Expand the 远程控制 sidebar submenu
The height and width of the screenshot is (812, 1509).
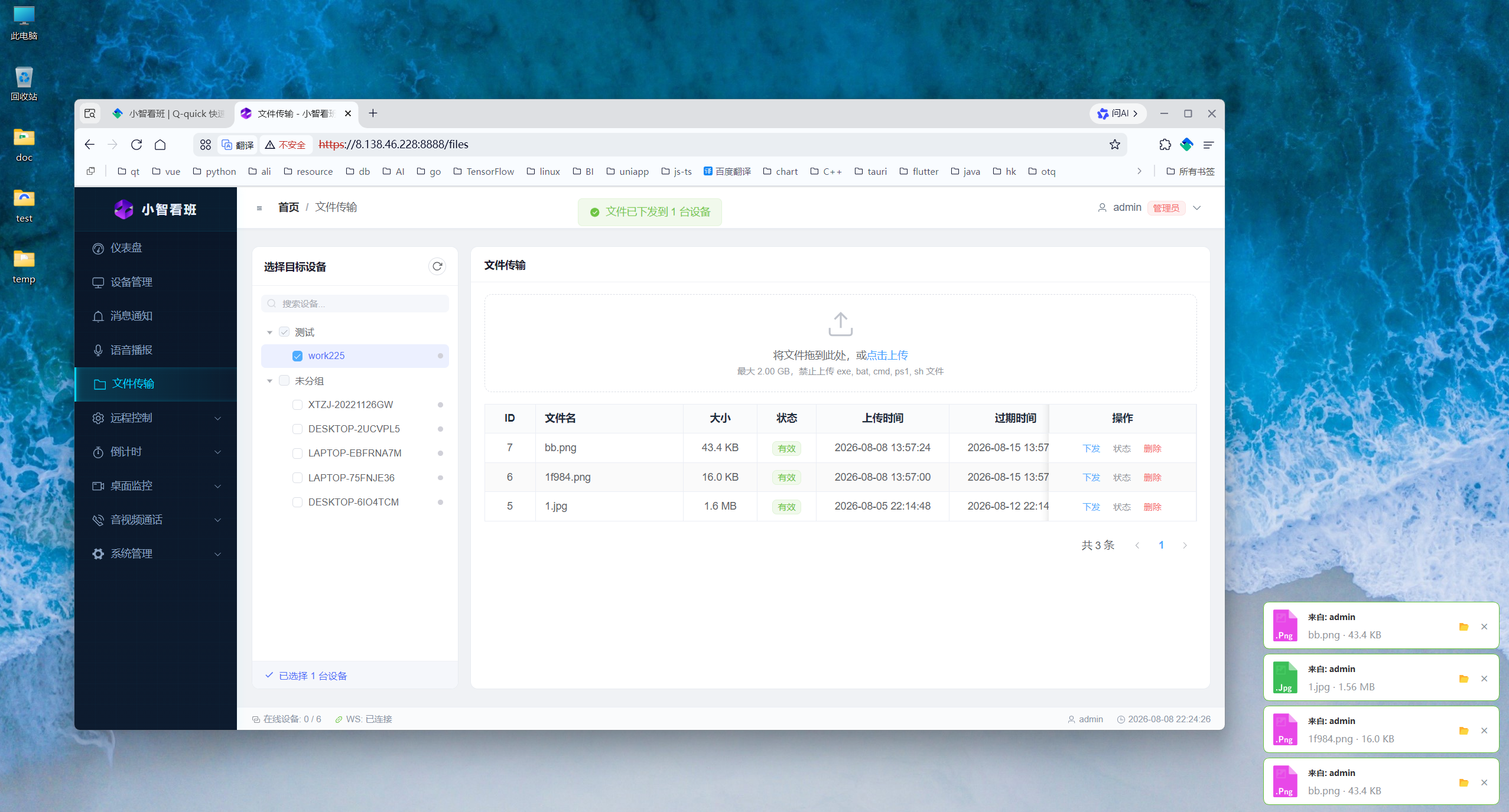156,418
